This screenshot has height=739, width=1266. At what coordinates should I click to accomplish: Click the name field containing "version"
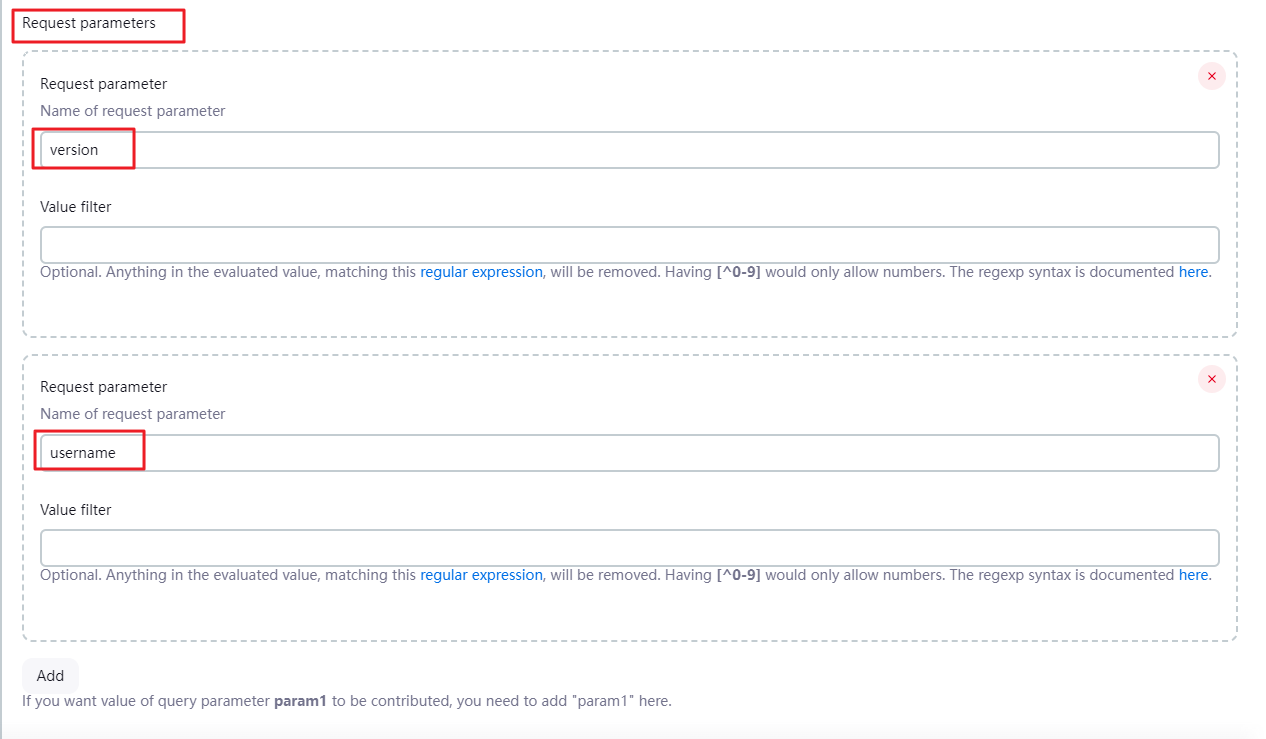[629, 150]
